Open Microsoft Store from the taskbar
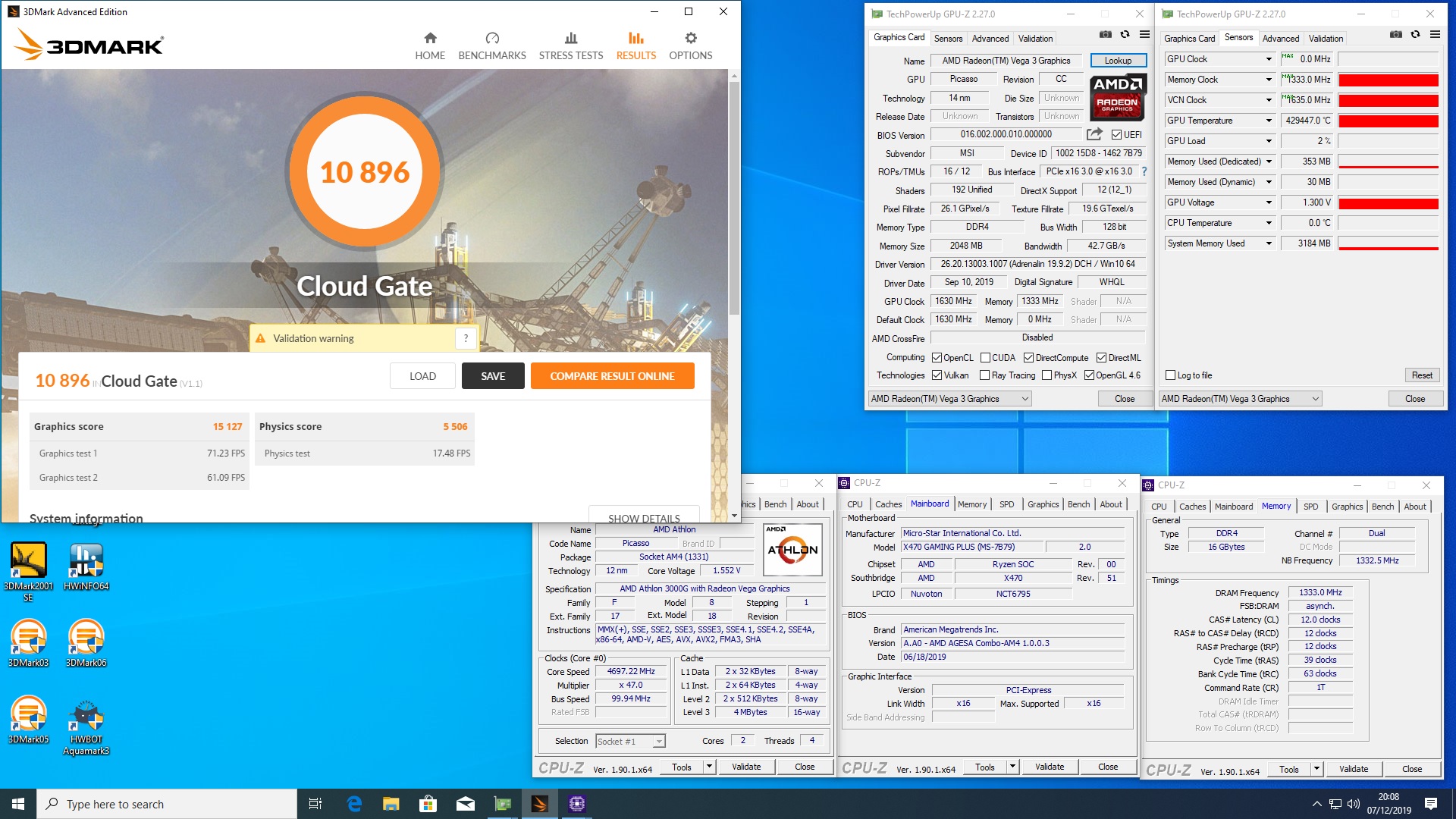 pyautogui.click(x=428, y=804)
